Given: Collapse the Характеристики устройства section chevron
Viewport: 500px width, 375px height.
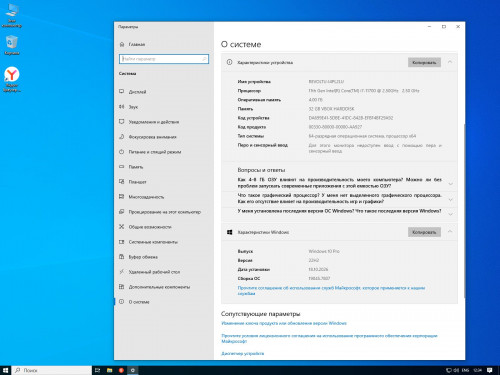Looking at the screenshot, I should pyautogui.click(x=450, y=62).
